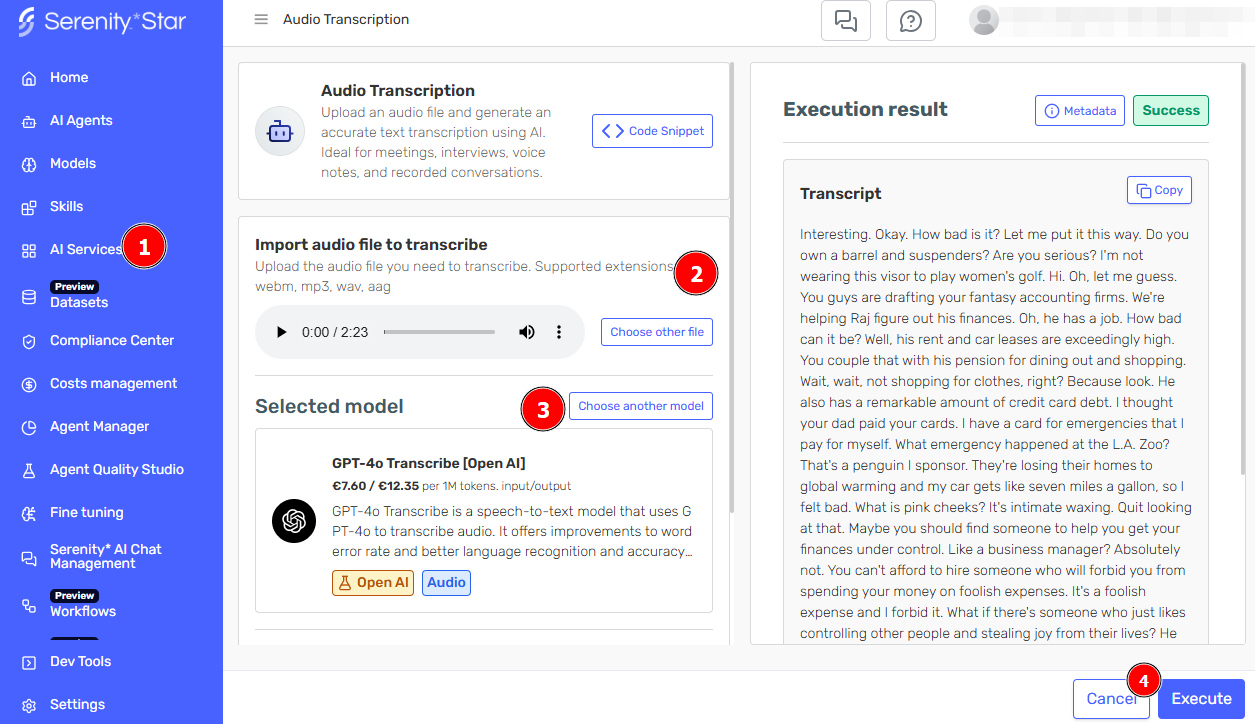Click the AI Services grid icon
This screenshot has width=1255, height=724.
coord(29,251)
